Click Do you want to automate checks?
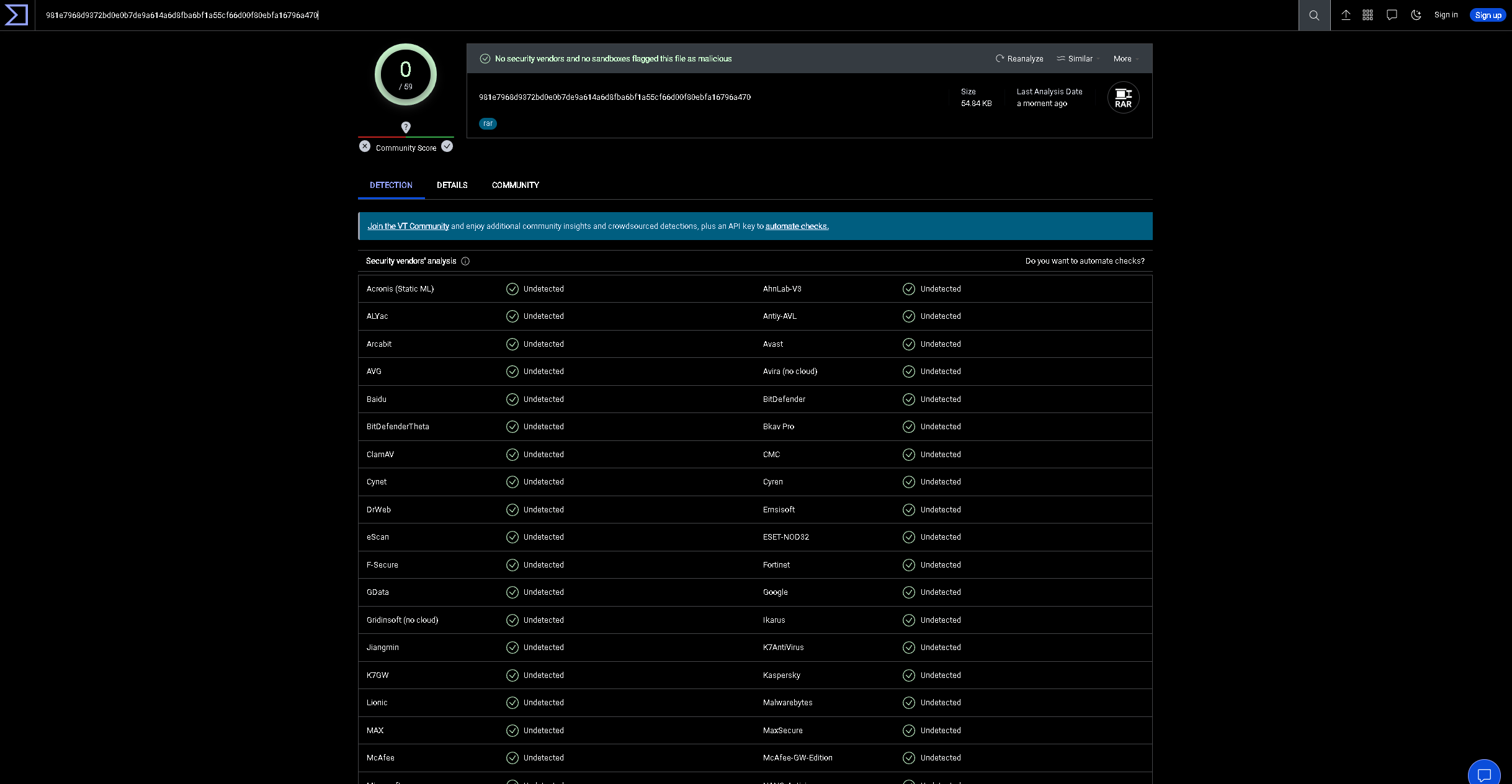The height and width of the screenshot is (784, 1512). click(x=1085, y=261)
